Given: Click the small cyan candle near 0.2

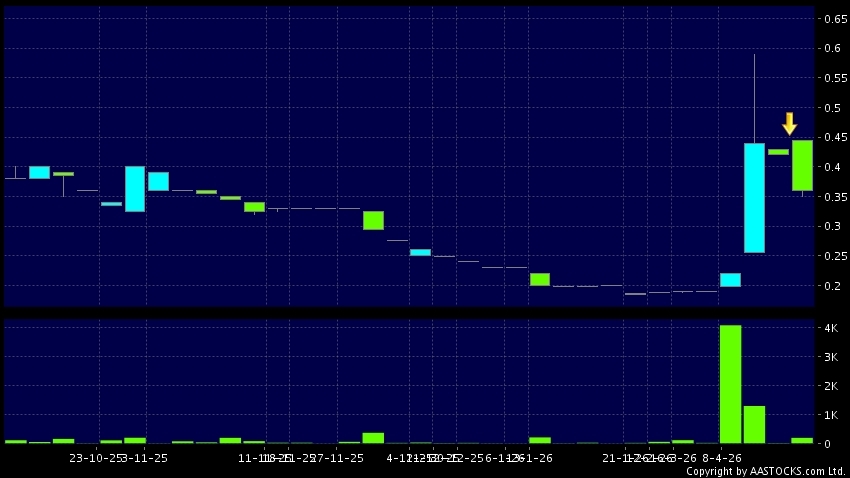Looking at the screenshot, I should [x=730, y=279].
